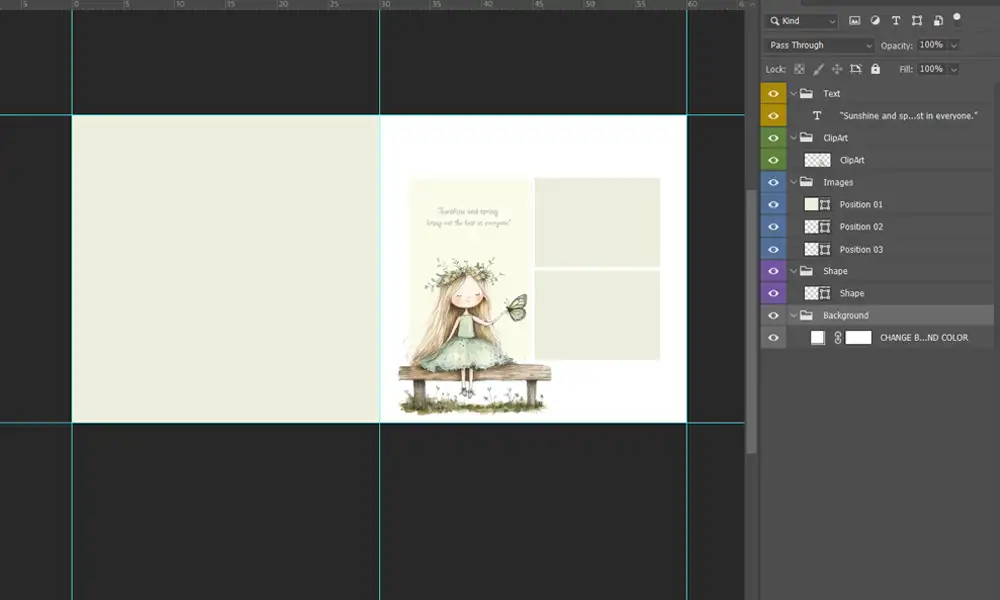Filter layers by smart objects icon
1000x600 pixels.
click(x=938, y=20)
